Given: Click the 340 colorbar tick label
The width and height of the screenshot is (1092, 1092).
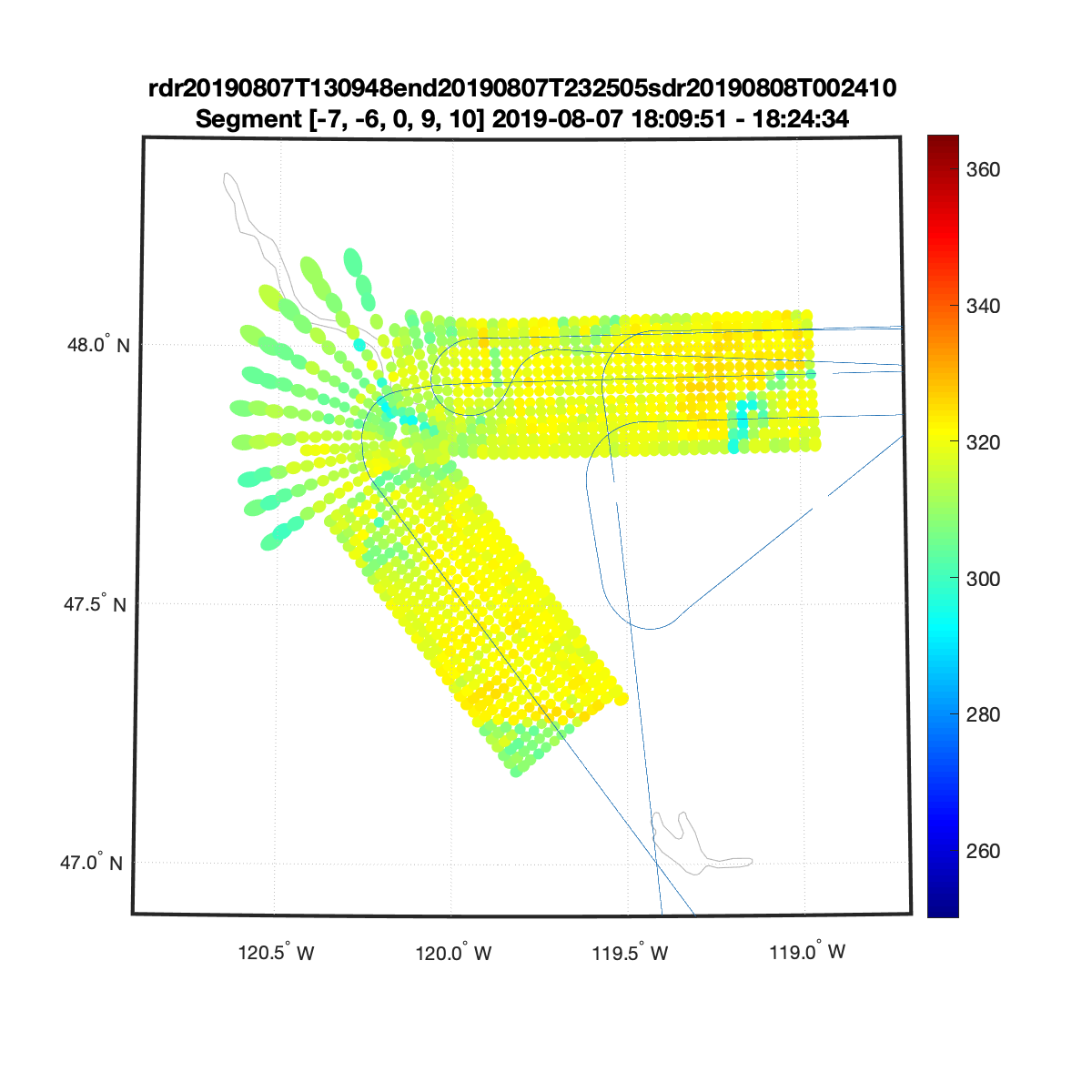Looking at the screenshot, I should [x=982, y=307].
